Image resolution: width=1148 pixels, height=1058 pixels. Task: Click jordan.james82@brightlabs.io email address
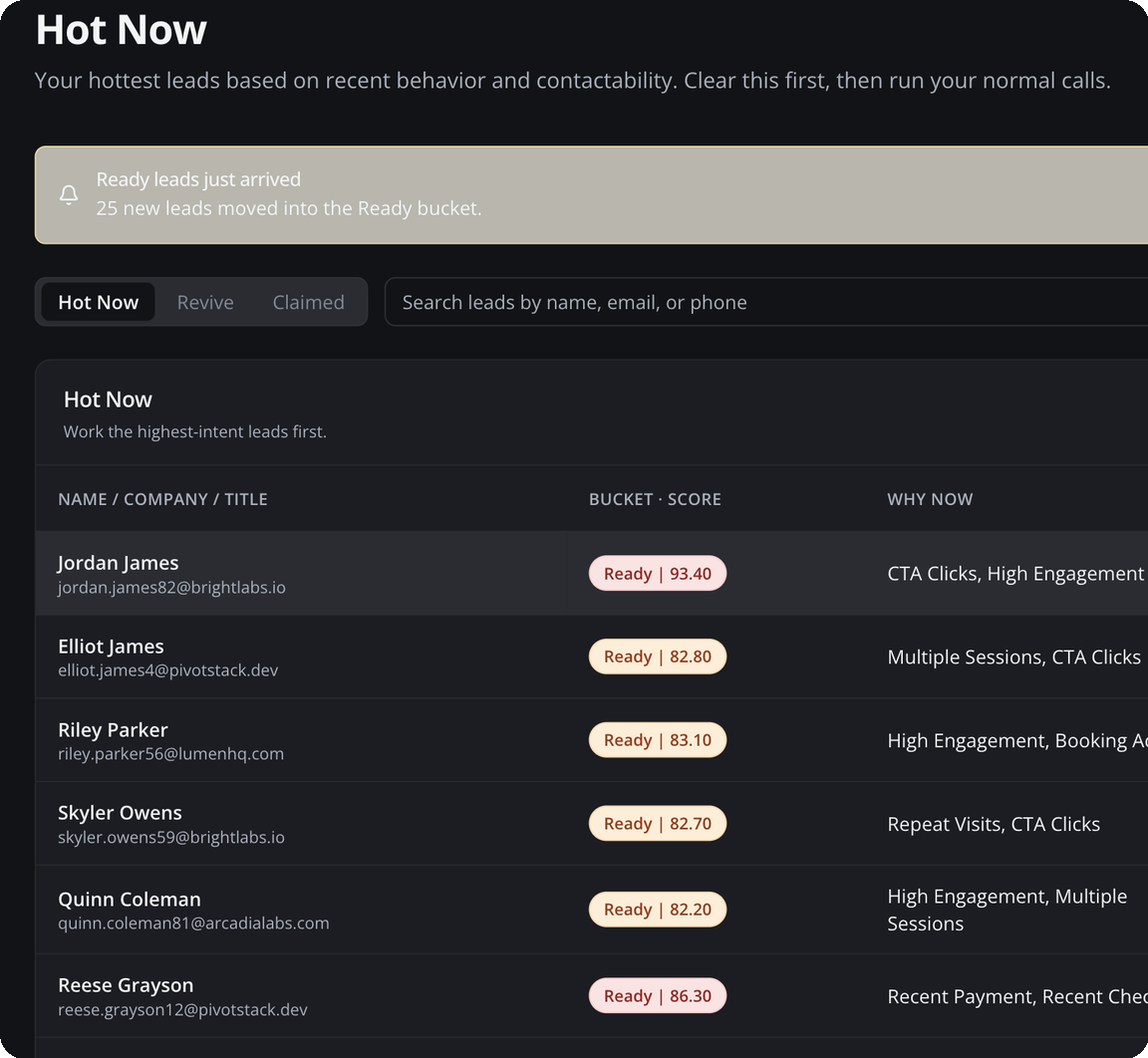(171, 588)
